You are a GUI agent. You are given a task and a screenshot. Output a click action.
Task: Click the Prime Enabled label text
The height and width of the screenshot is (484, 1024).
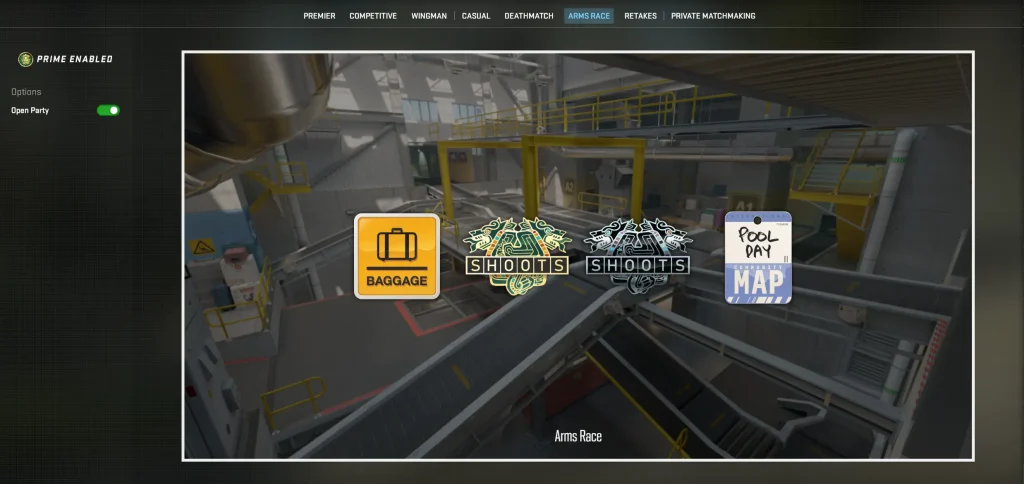point(76,59)
